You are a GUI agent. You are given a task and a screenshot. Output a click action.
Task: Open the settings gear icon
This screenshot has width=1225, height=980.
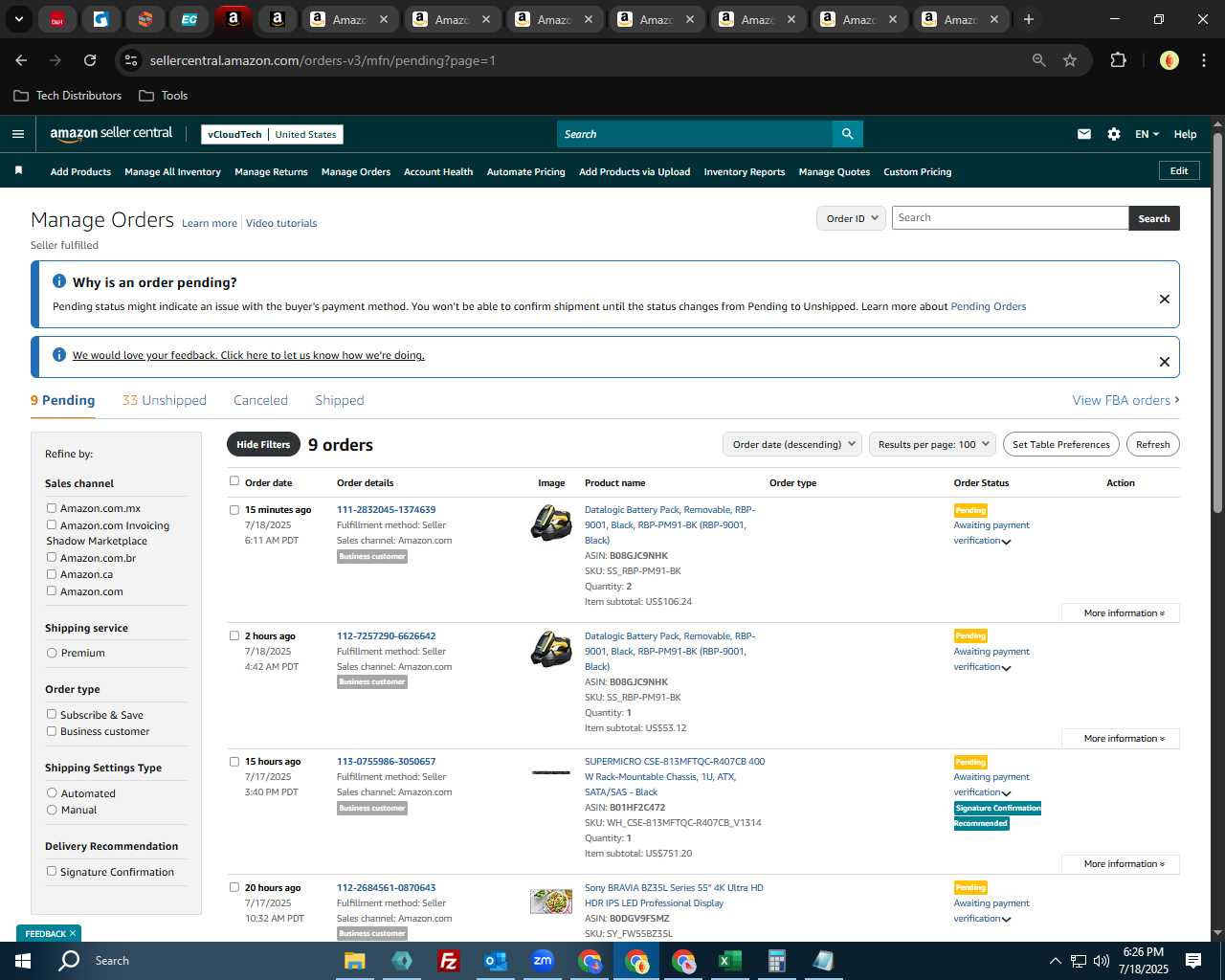1114,134
